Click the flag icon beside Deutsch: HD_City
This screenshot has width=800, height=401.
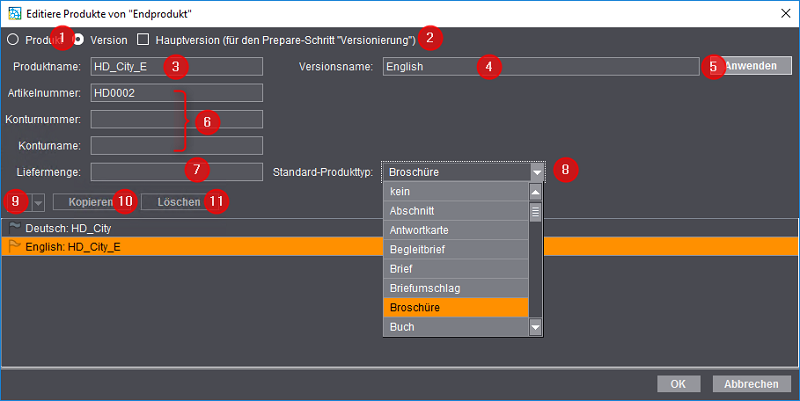14,228
